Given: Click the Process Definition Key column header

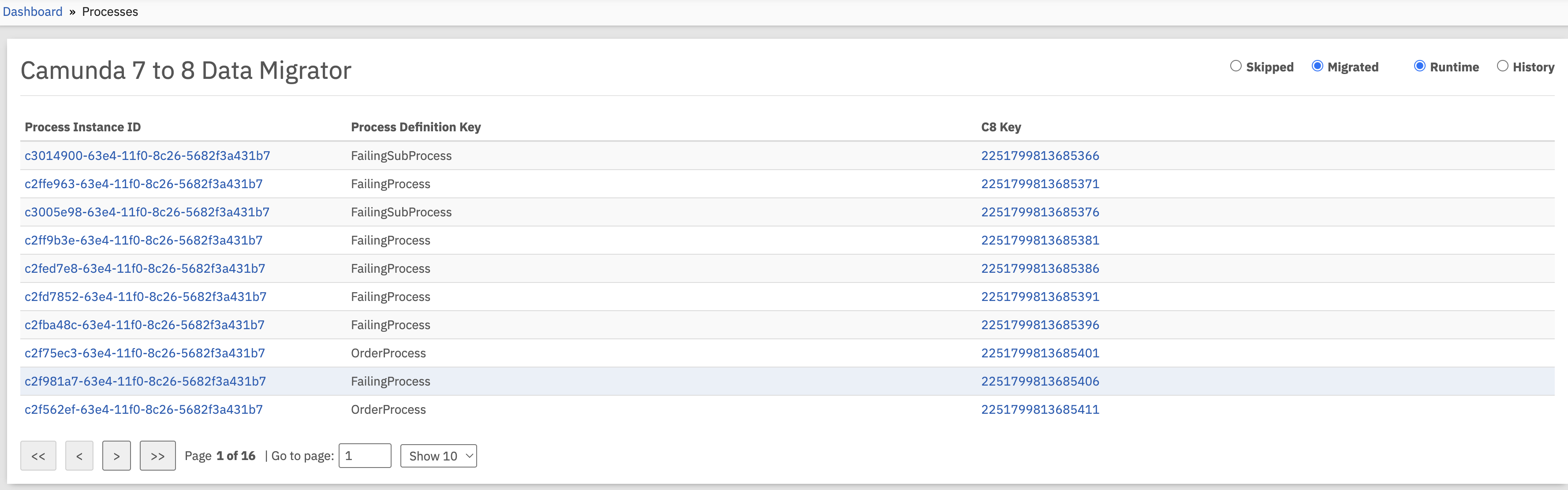Looking at the screenshot, I should coord(416,127).
